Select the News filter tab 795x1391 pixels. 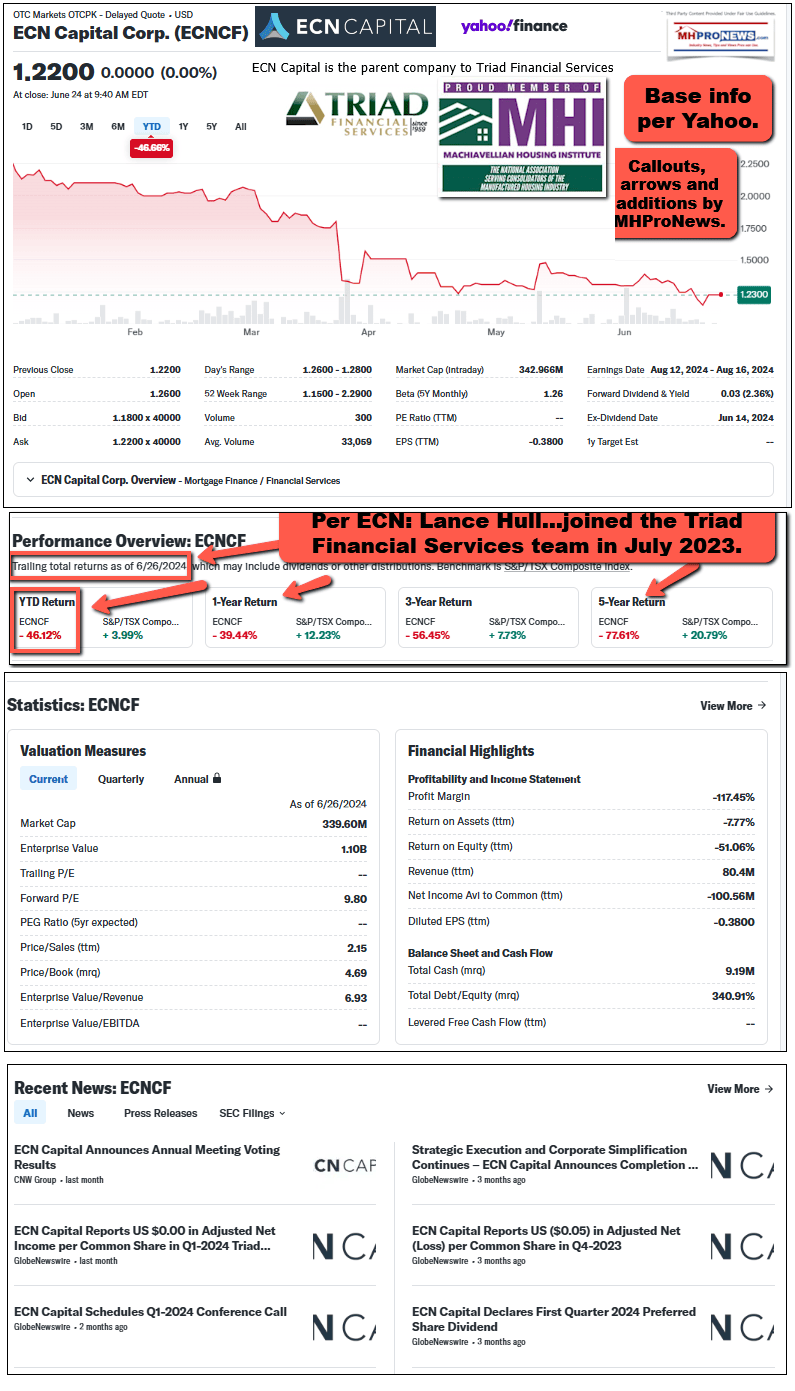click(x=81, y=1113)
